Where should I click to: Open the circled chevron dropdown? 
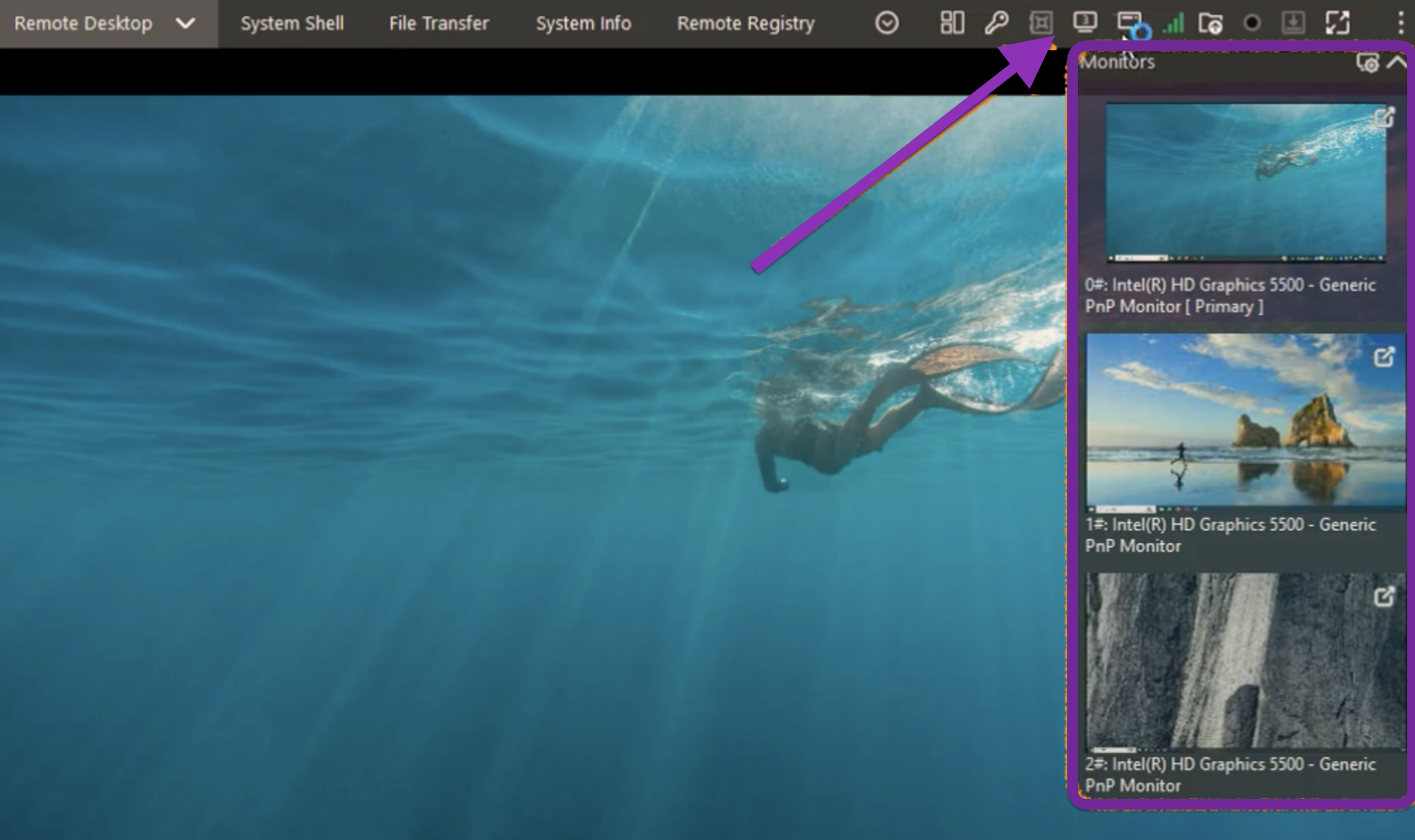pos(887,23)
